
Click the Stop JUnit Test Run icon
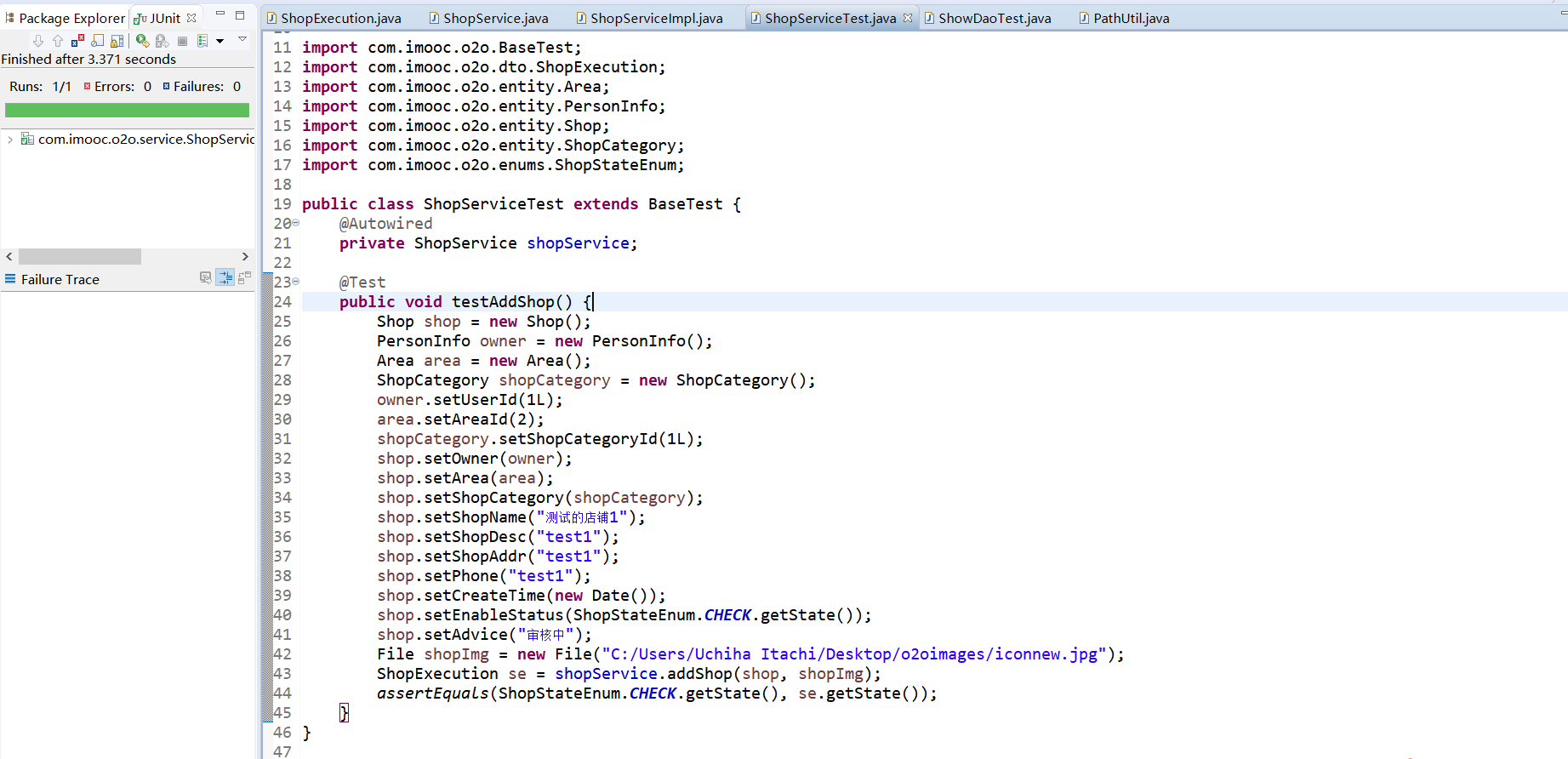(x=182, y=41)
